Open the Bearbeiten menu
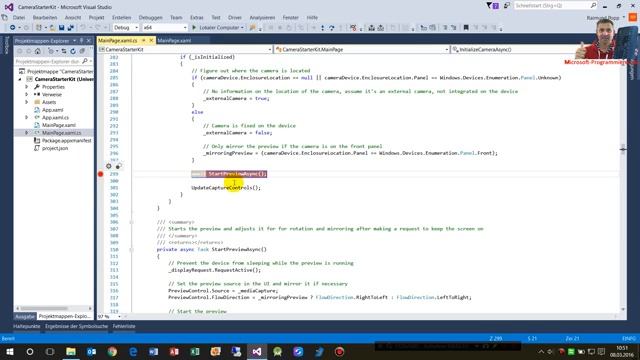Viewport: 640px width, 360px height. click(x=45, y=18)
